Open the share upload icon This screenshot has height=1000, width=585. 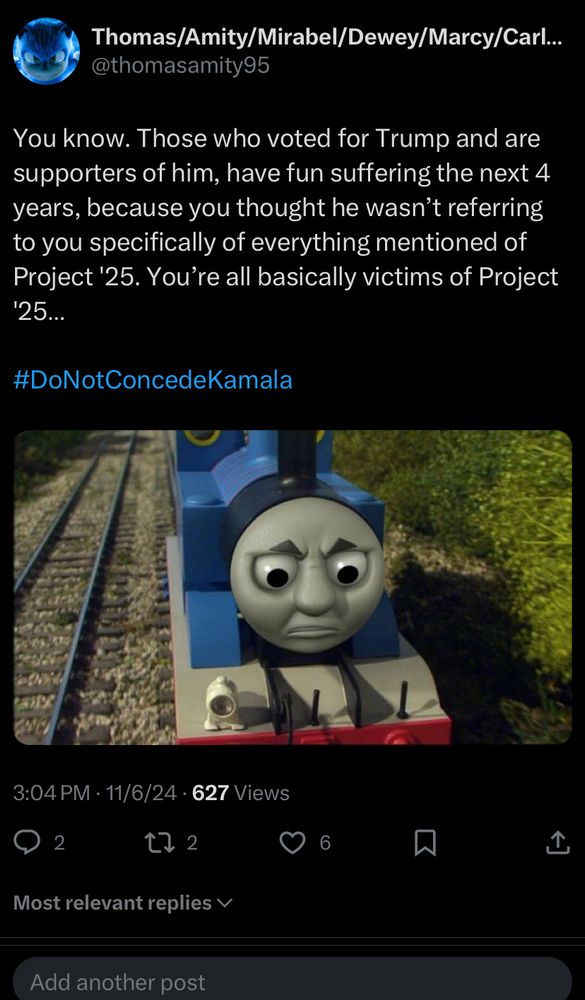point(557,842)
